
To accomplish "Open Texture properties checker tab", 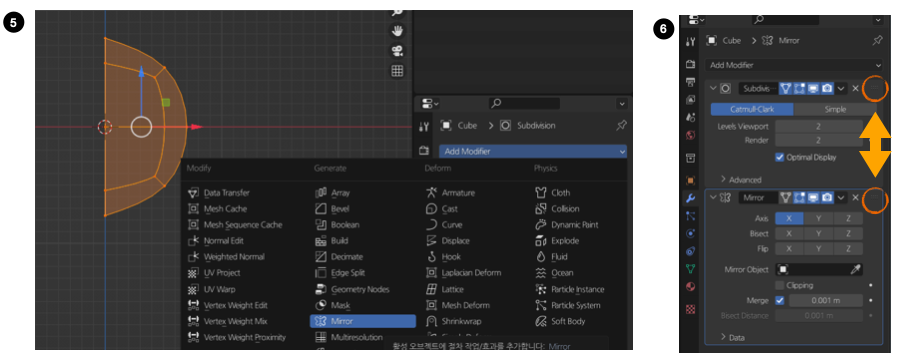I will click(x=691, y=309).
